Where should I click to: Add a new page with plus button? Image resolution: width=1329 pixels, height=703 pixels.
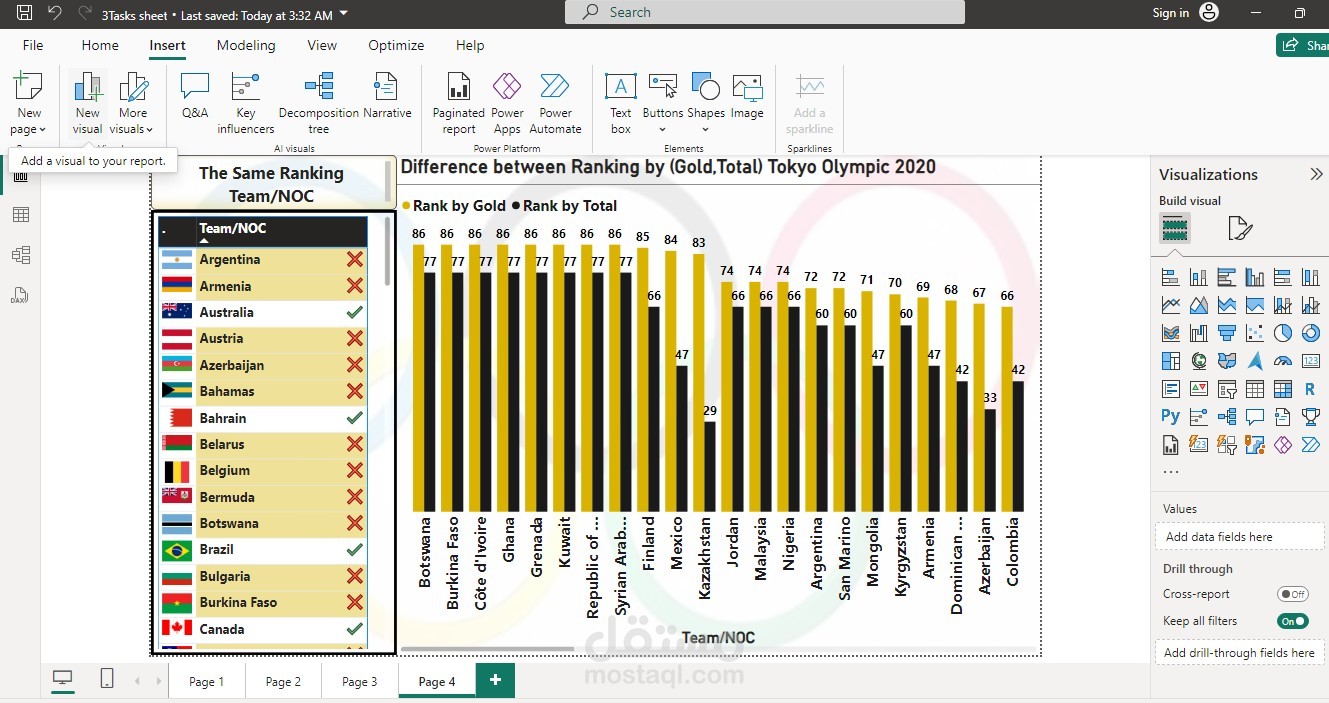(x=495, y=680)
